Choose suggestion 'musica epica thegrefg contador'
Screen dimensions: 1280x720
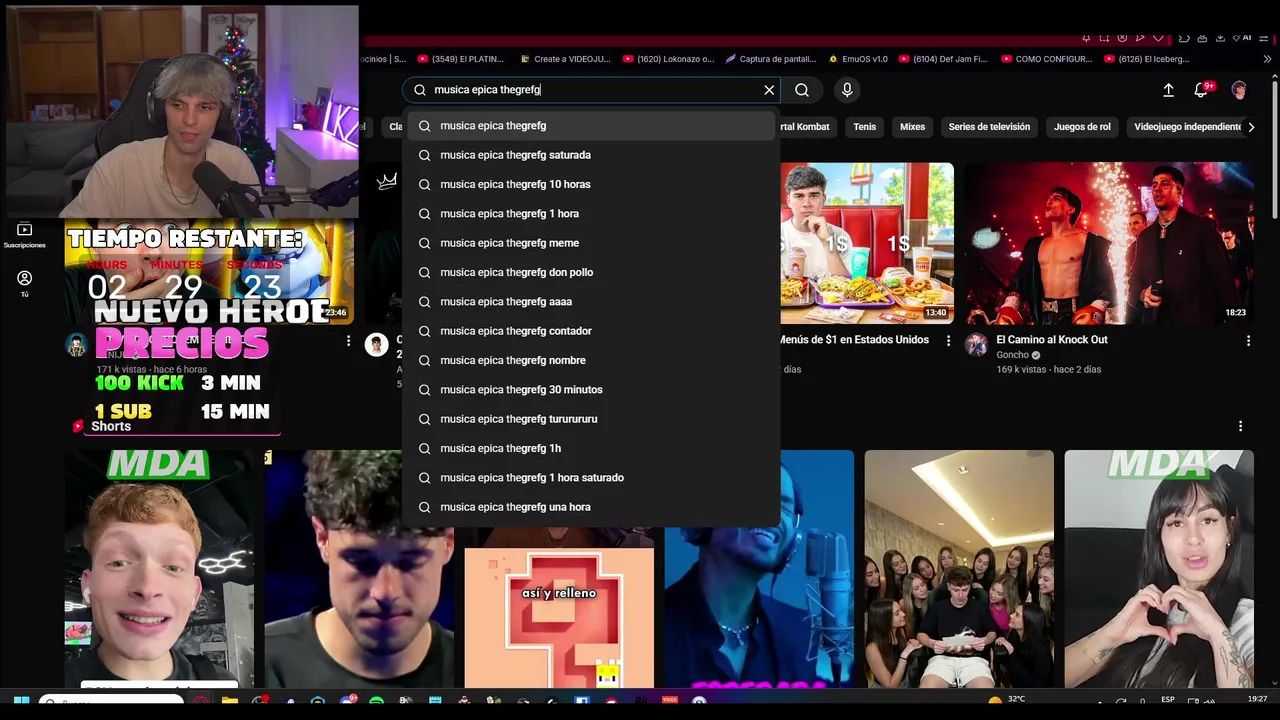tap(591, 331)
